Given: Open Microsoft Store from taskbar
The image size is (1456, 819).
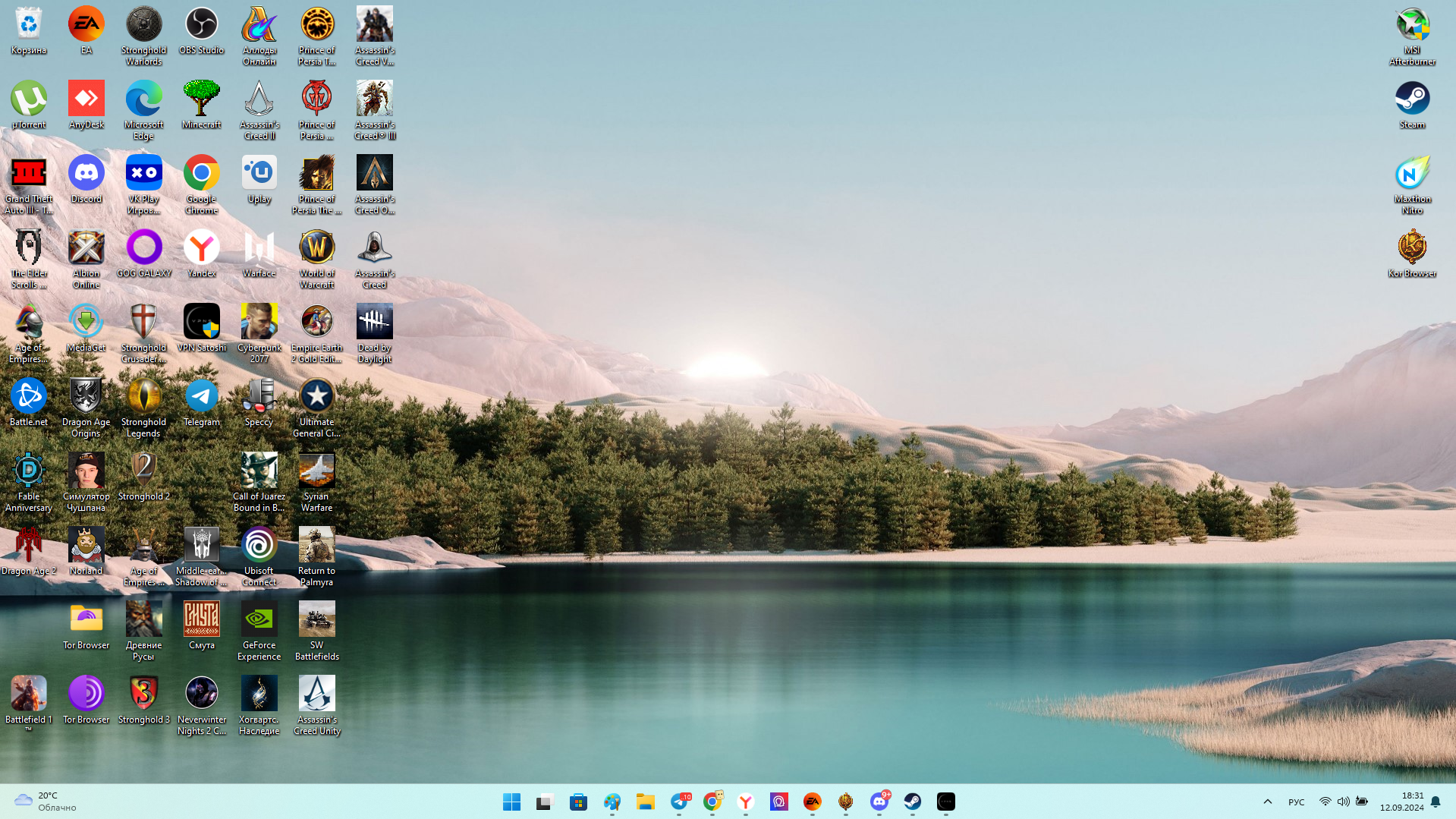Looking at the screenshot, I should tap(579, 802).
